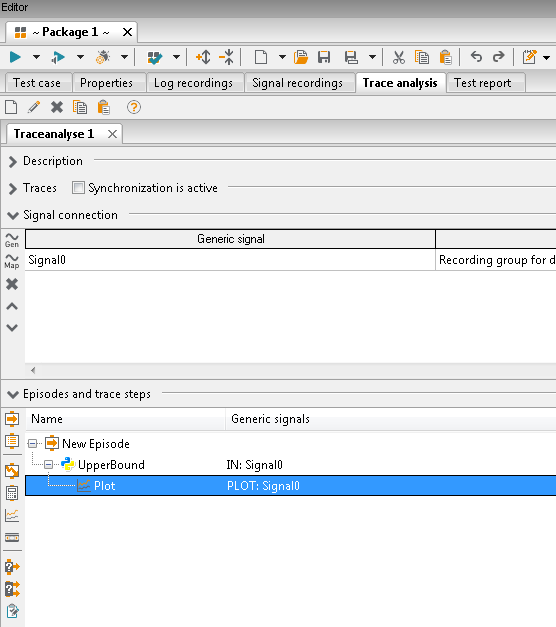556x627 pixels.
Task: Open the run options dropdown arrow
Action: coord(36,57)
